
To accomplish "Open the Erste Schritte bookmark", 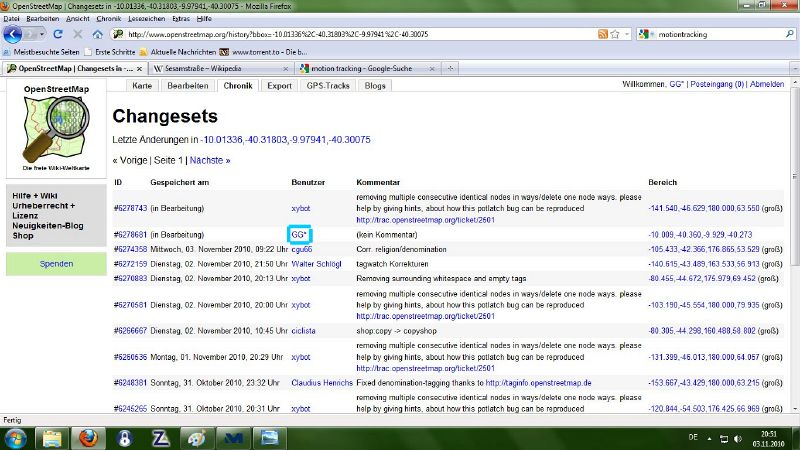I will coord(110,52).
